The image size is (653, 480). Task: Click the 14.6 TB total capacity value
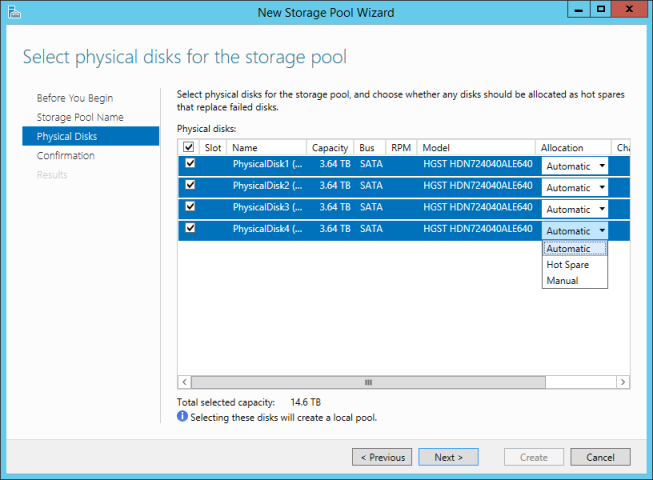click(306, 402)
